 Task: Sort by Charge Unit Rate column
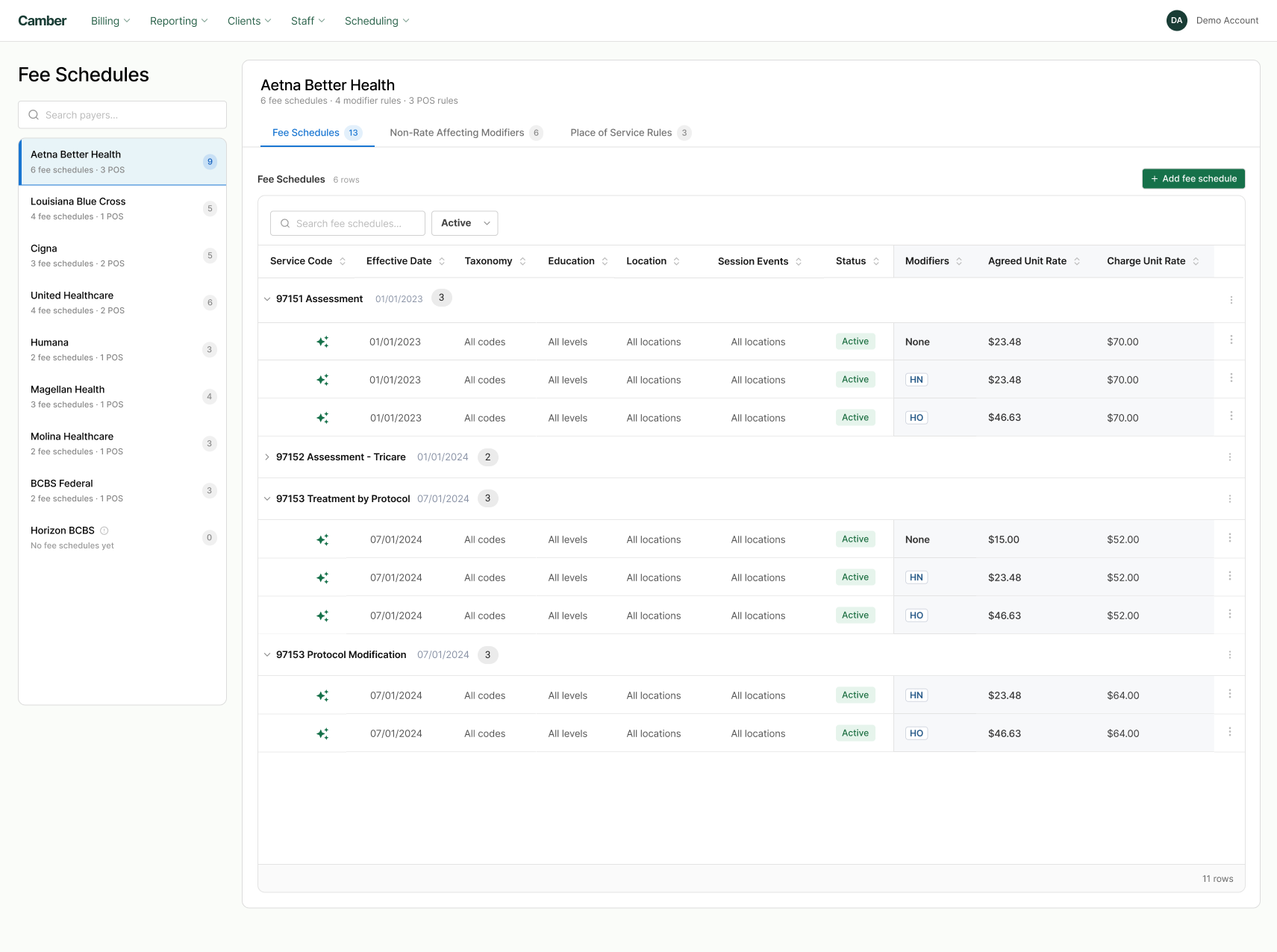click(x=1196, y=261)
